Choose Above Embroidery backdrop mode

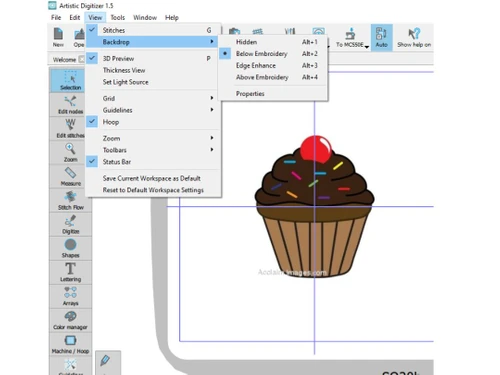[273, 77]
